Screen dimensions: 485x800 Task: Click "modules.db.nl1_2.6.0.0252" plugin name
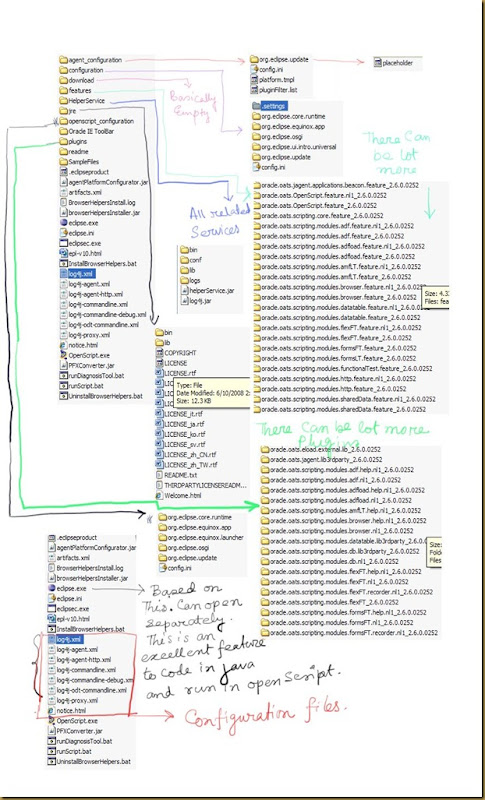tap(333, 562)
